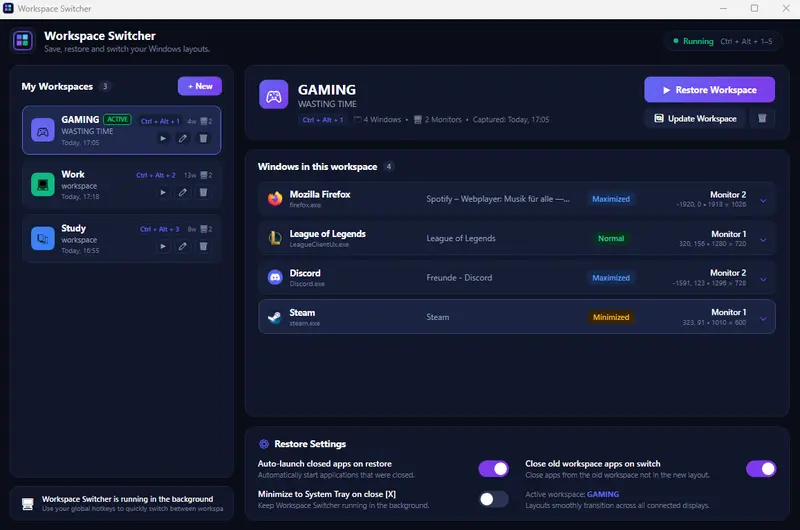Screen dimensions: 800x530
Task: Toggle Auto-launch closed apps on restore
Action: click(x=493, y=468)
